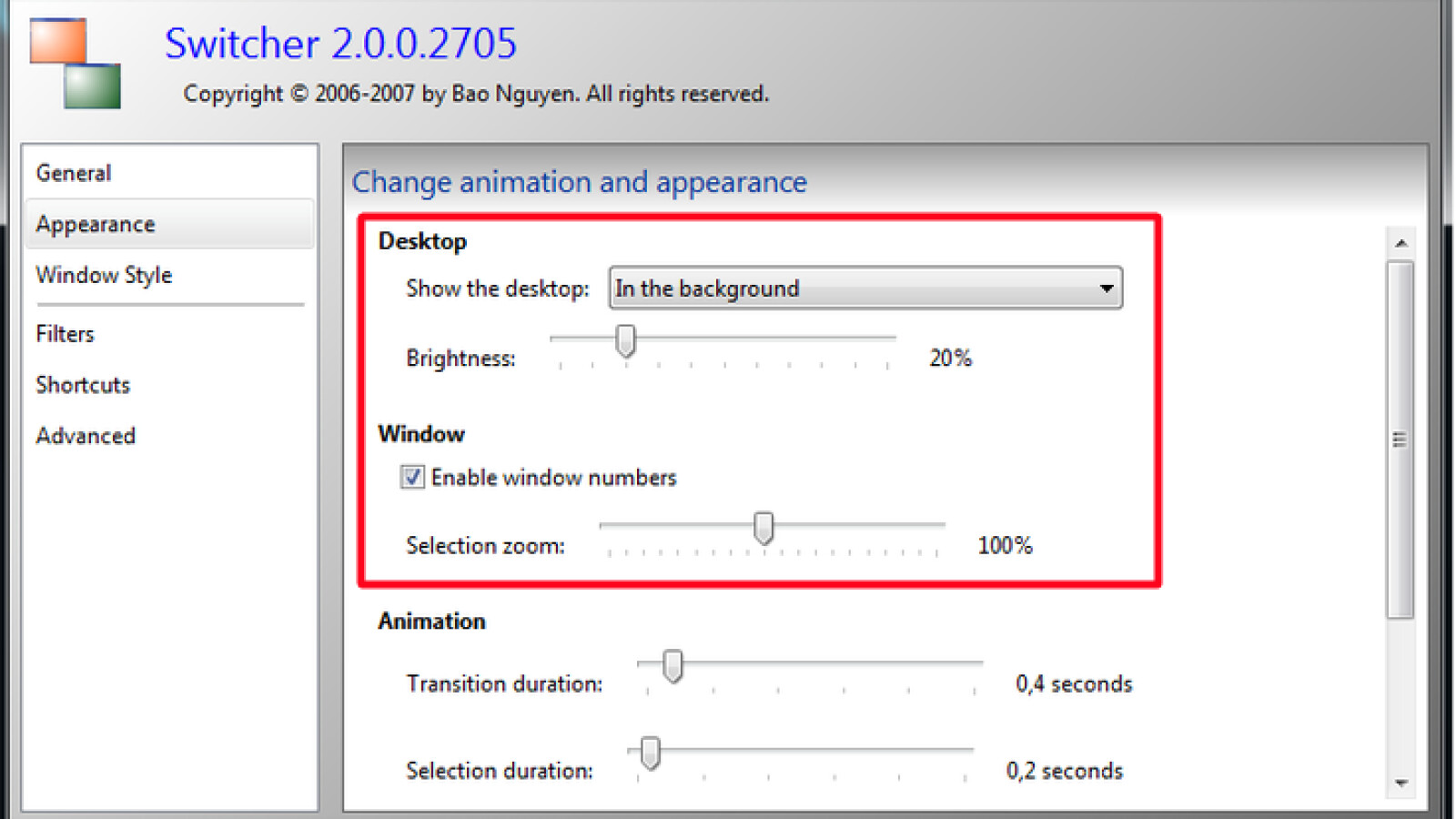
Task: Click the Appearance sidebar entry
Action: (95, 224)
